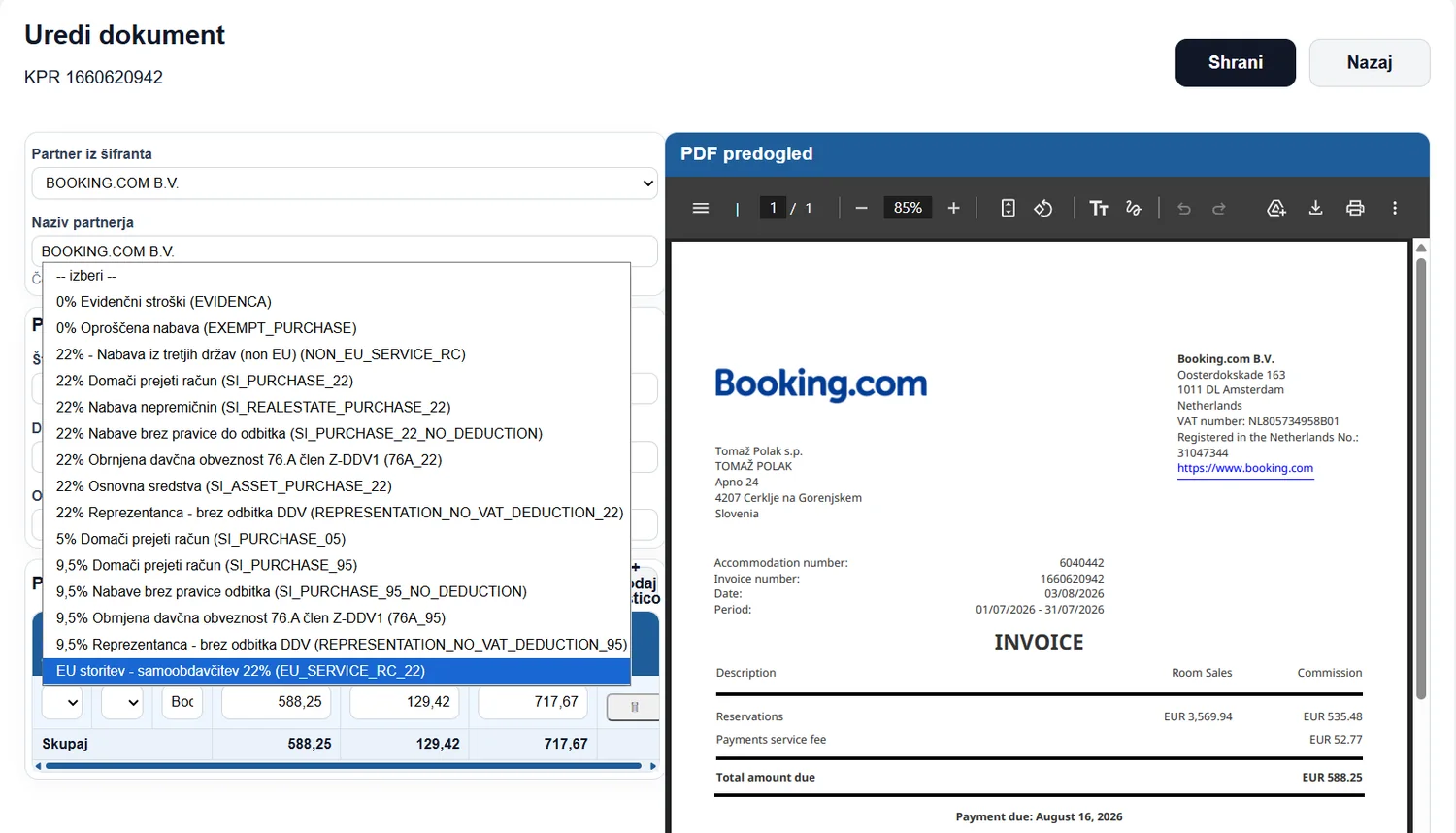This screenshot has height=833, width=1456.
Task: Click the 129,42 tax input field
Action: tap(405, 701)
